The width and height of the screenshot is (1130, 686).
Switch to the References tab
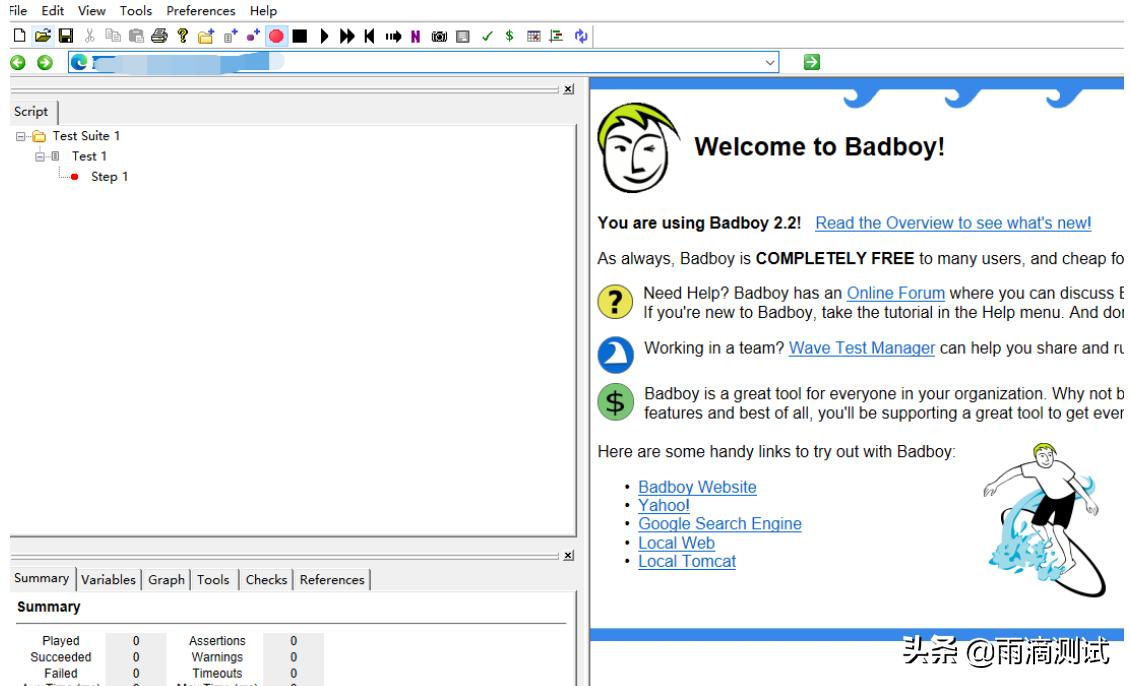pyautogui.click(x=332, y=580)
